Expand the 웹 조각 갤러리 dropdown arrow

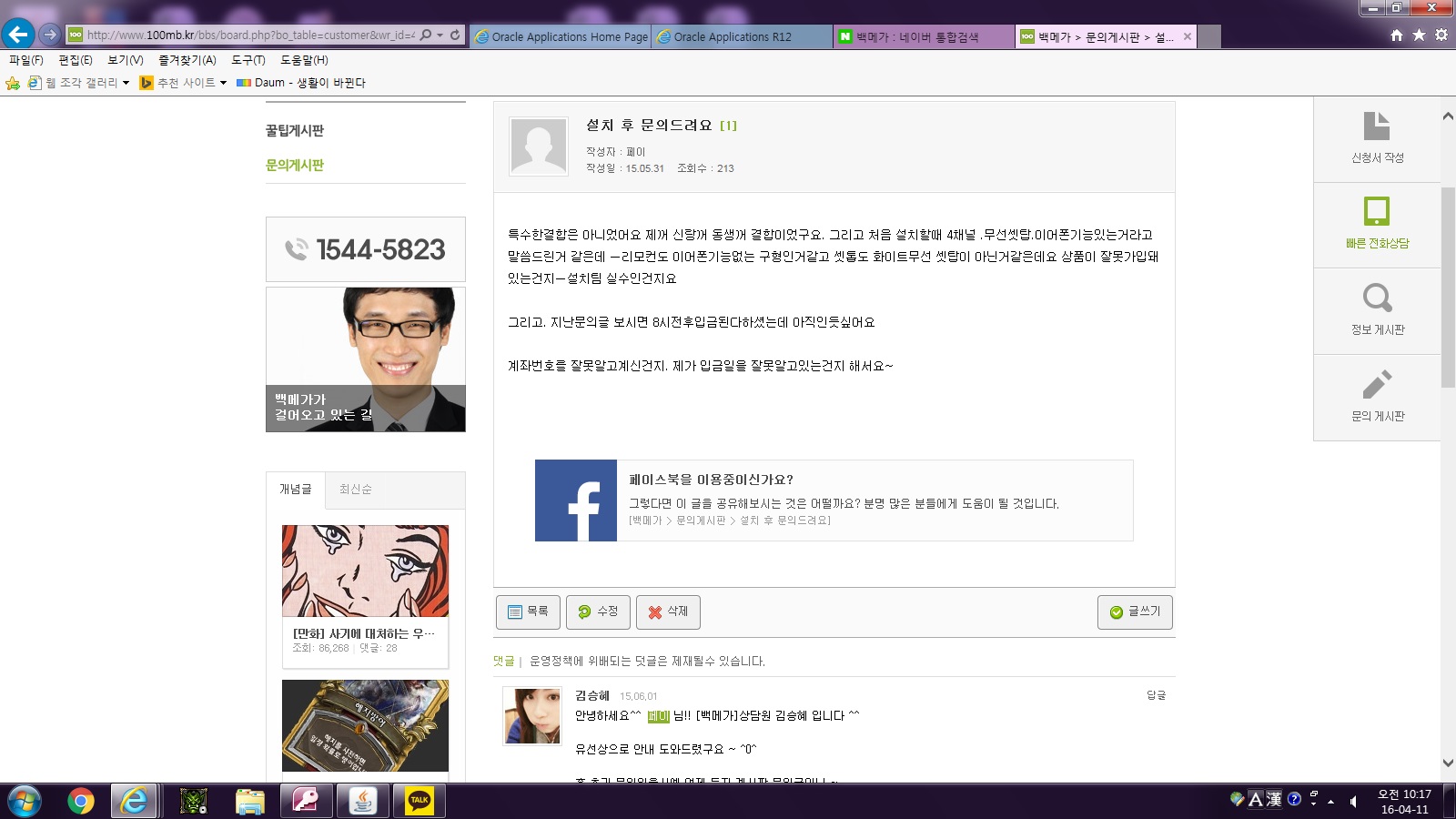(x=126, y=83)
